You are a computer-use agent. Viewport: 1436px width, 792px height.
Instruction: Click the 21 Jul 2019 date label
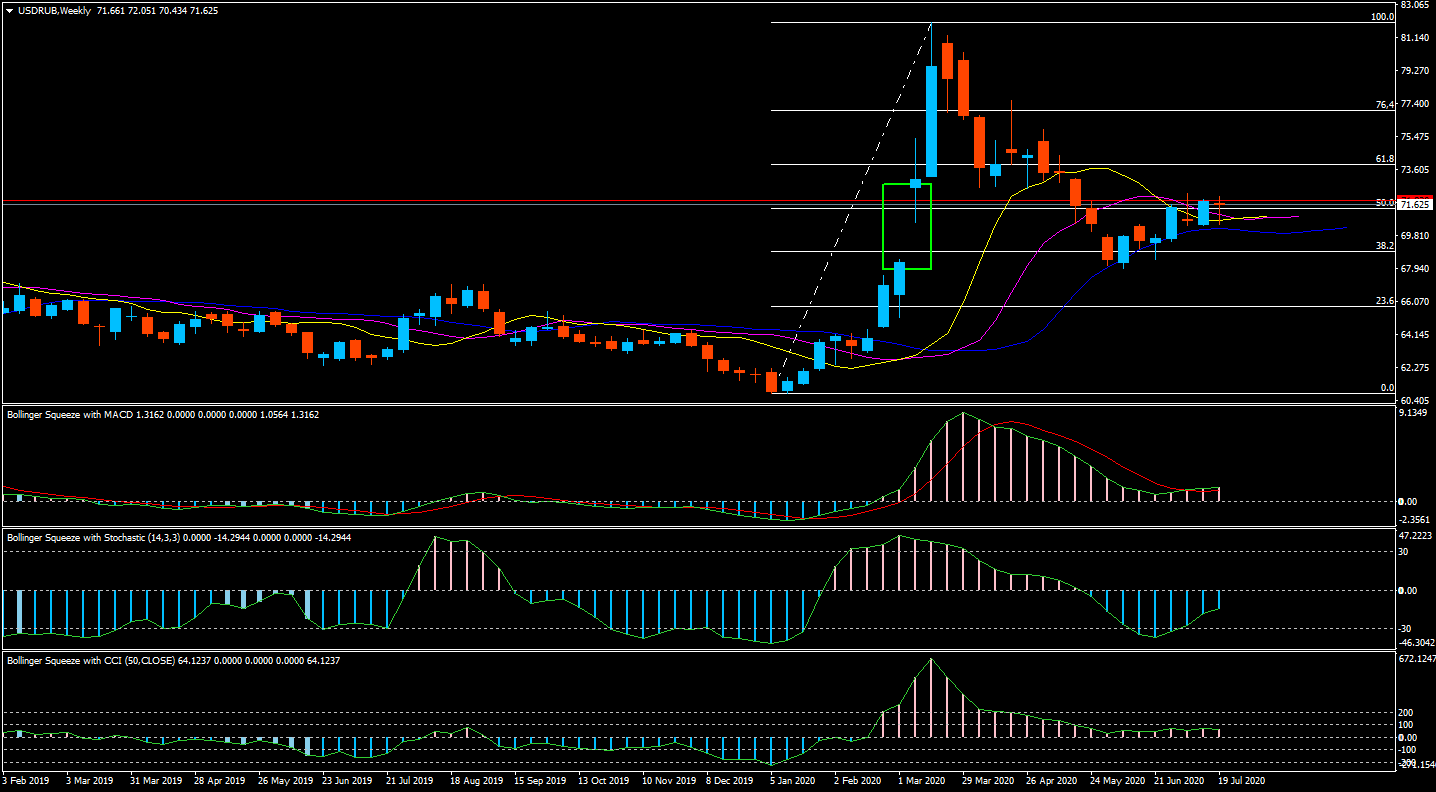pyautogui.click(x=410, y=779)
